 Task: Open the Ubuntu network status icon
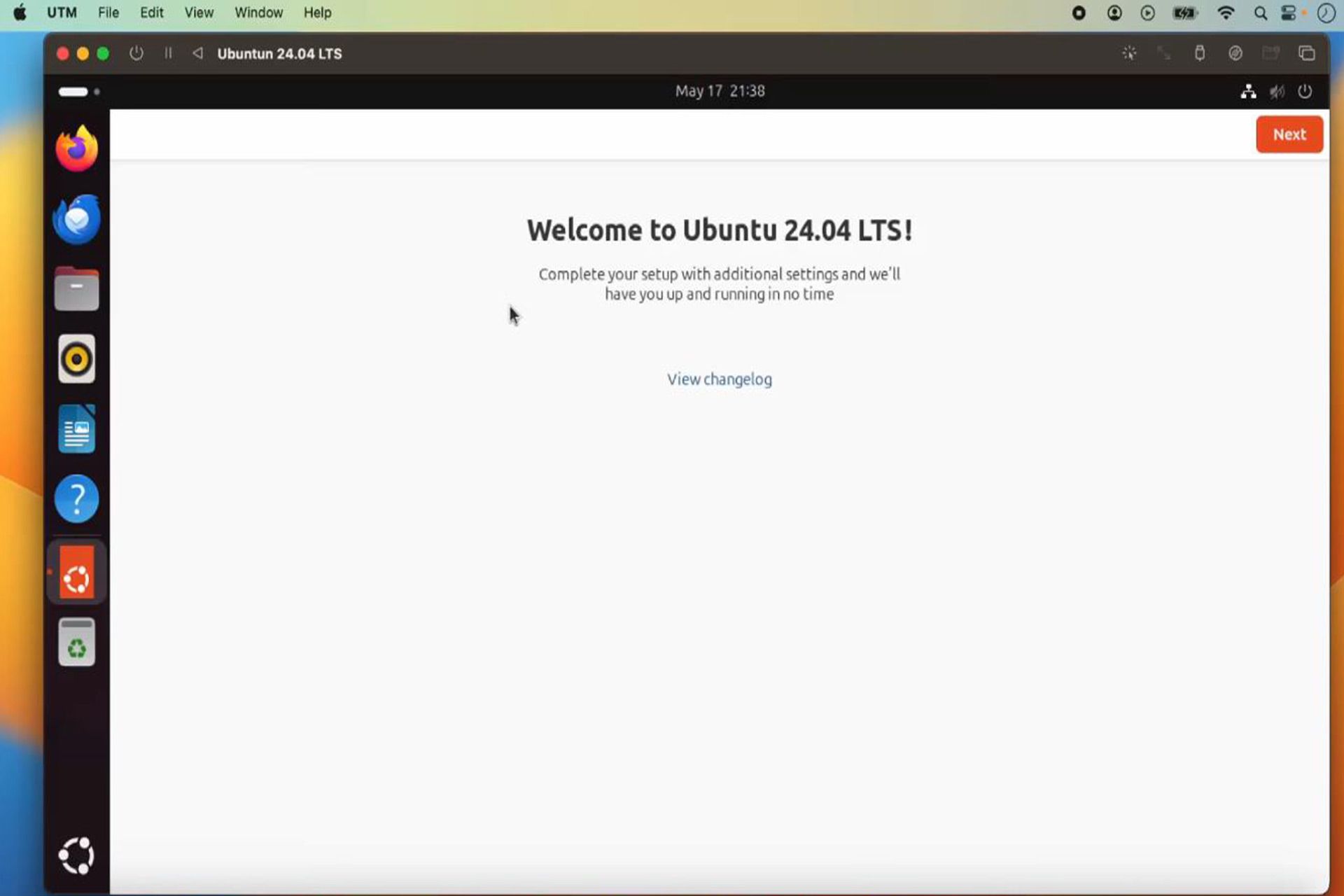click(1248, 92)
